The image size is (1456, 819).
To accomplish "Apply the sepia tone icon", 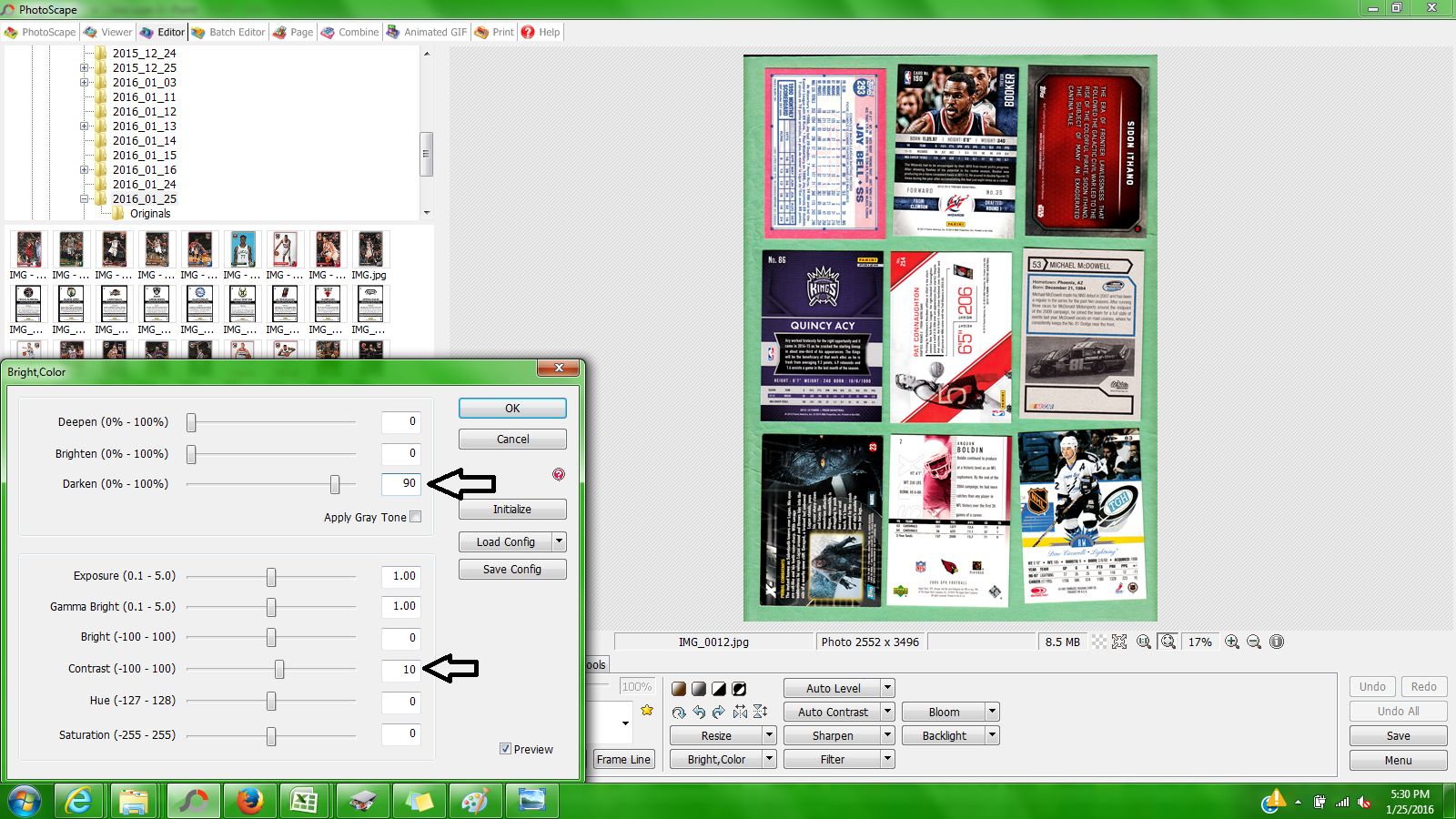I will click(x=679, y=688).
